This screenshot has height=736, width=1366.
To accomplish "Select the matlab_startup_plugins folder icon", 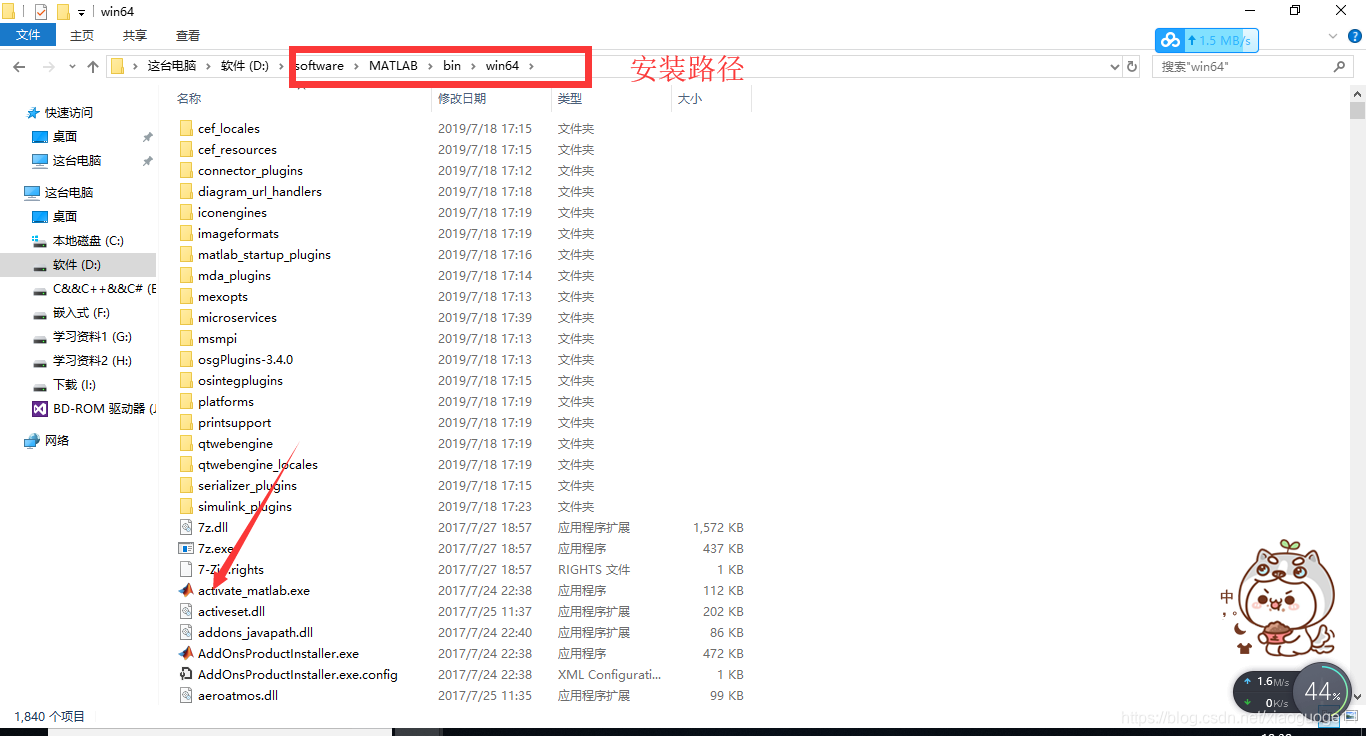I will (186, 255).
